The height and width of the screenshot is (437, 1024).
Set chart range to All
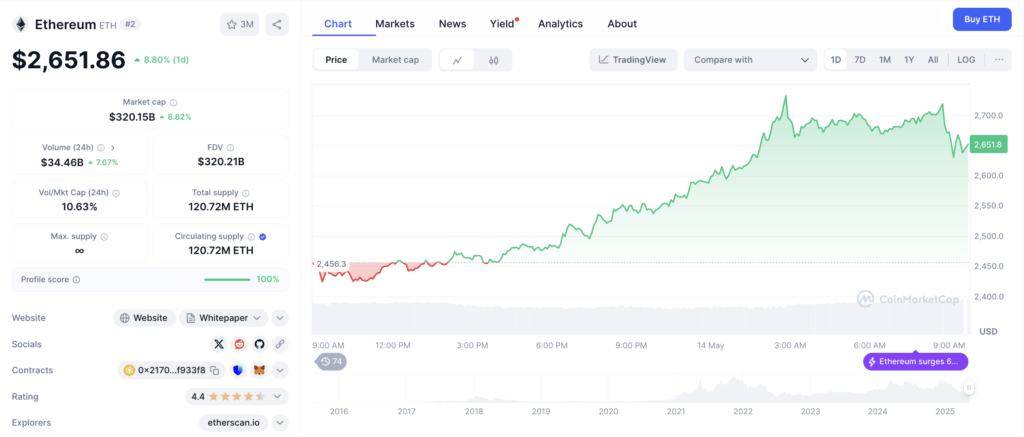coord(933,59)
